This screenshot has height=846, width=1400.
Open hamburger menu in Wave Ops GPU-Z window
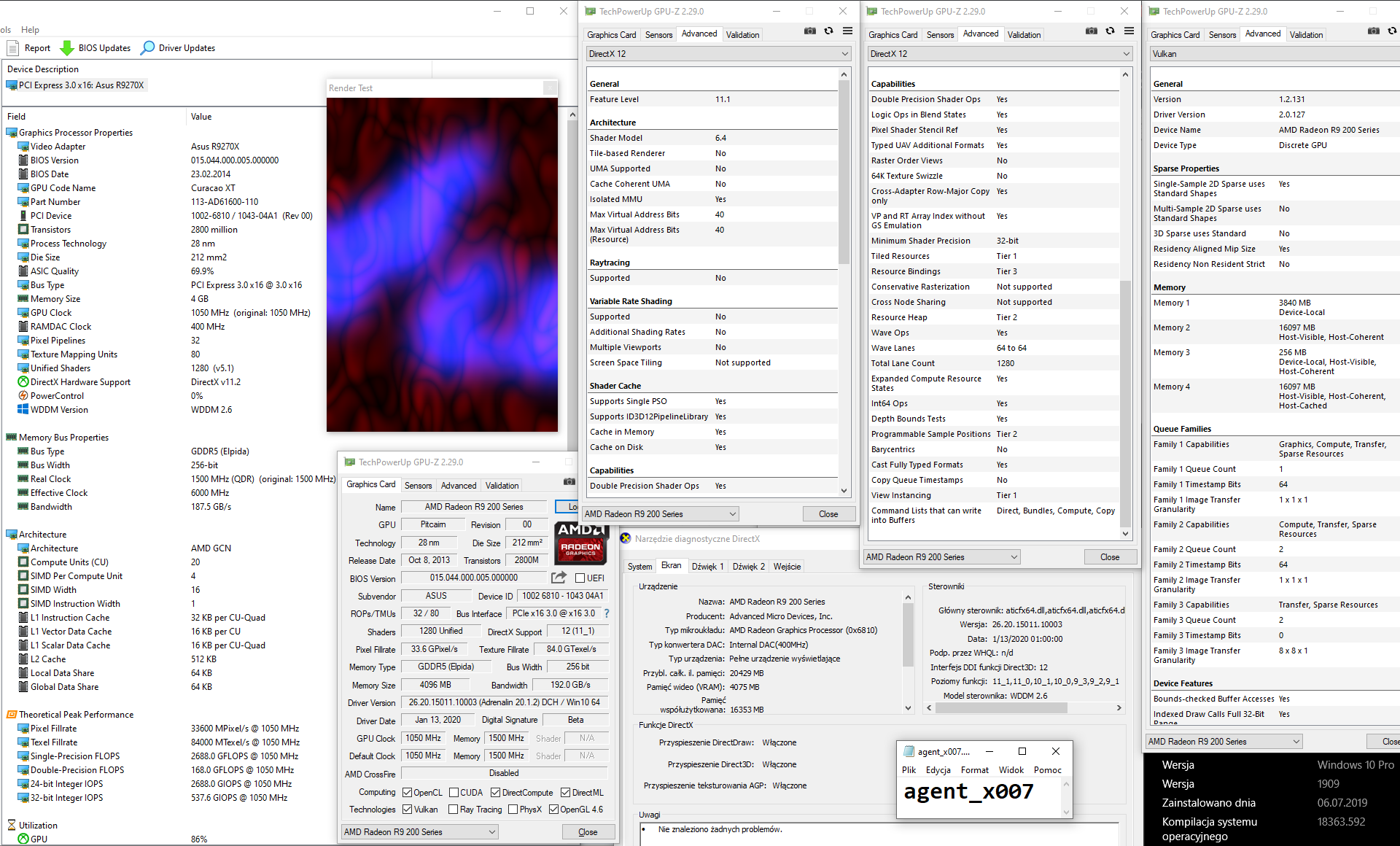click(1129, 31)
